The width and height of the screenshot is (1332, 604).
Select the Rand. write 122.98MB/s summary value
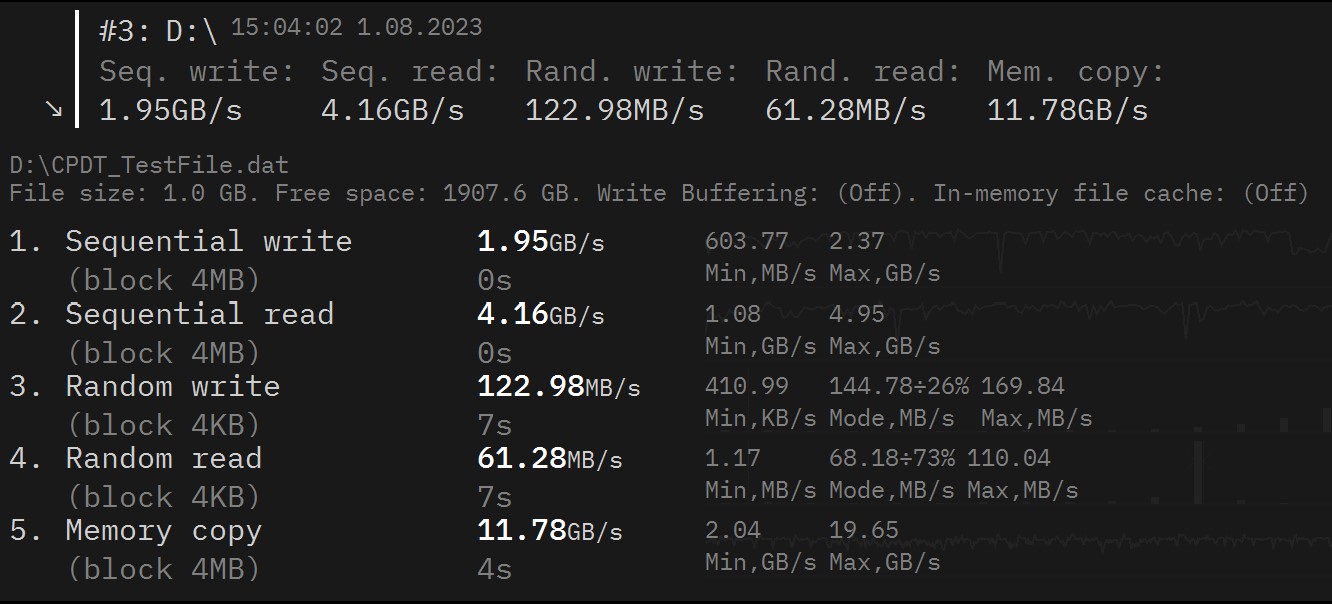614,110
